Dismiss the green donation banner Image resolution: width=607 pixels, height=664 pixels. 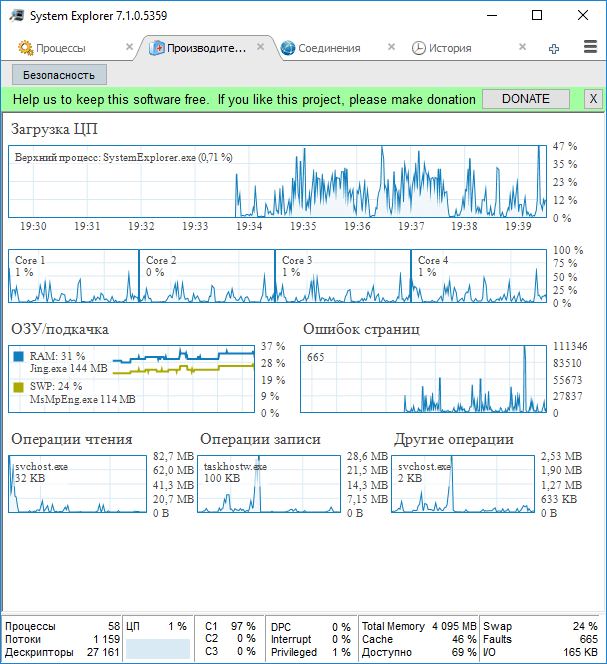click(x=593, y=99)
